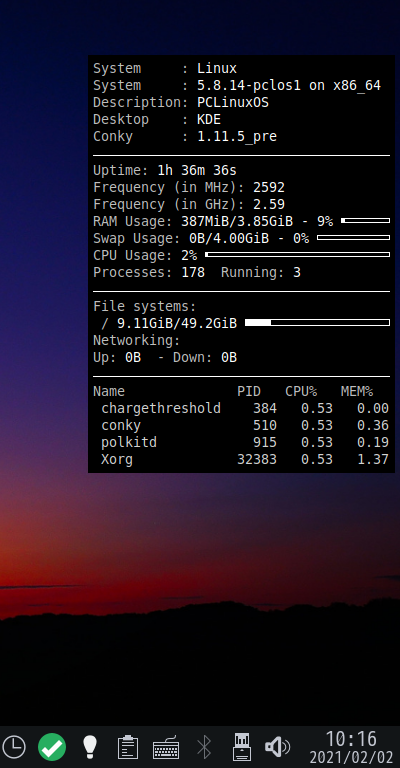
Task: Select the conky process name
Action: click(x=121, y=425)
